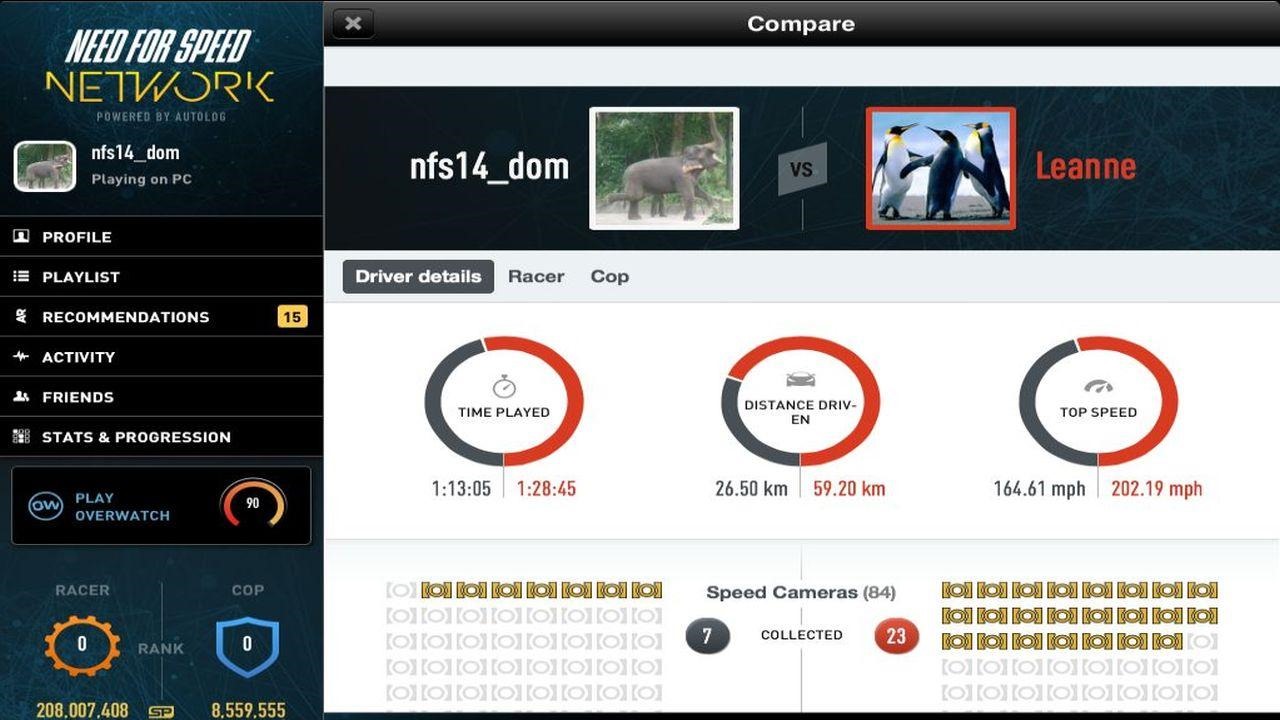The height and width of the screenshot is (720, 1280).
Task: Click the VS badge between the drivers
Action: click(x=802, y=169)
